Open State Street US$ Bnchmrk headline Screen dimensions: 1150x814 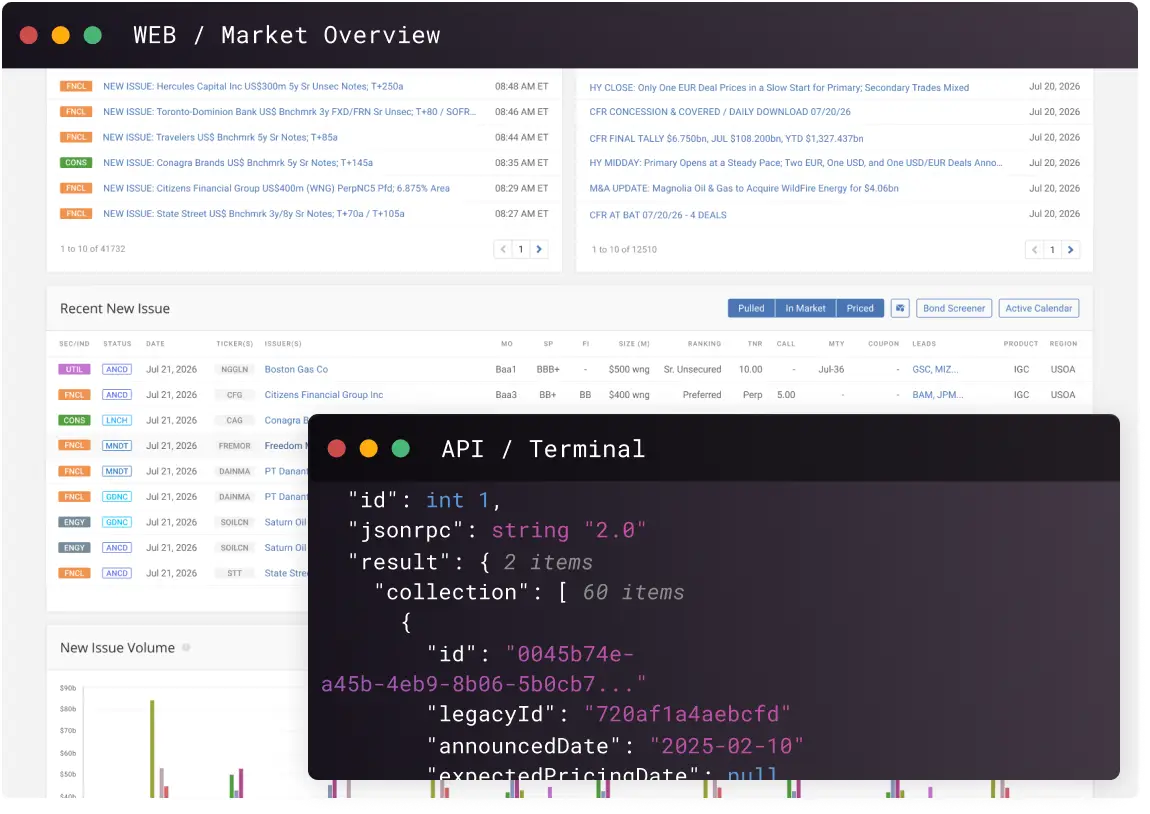255,215
